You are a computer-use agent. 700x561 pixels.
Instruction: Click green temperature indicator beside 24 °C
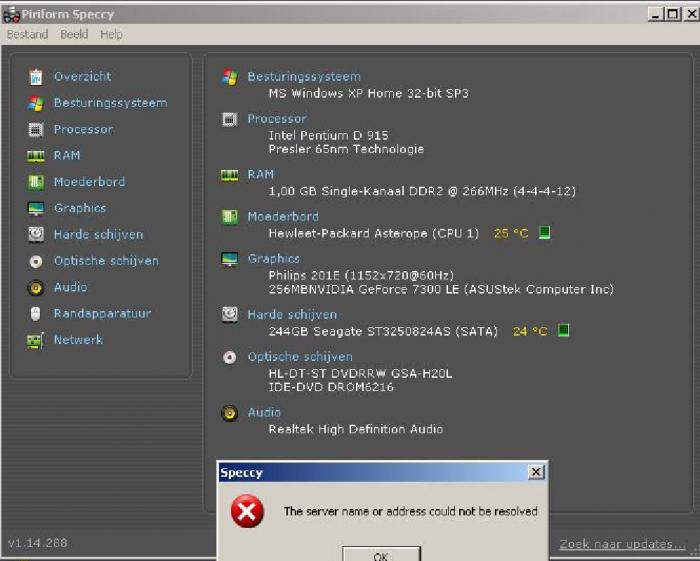[x=564, y=330]
